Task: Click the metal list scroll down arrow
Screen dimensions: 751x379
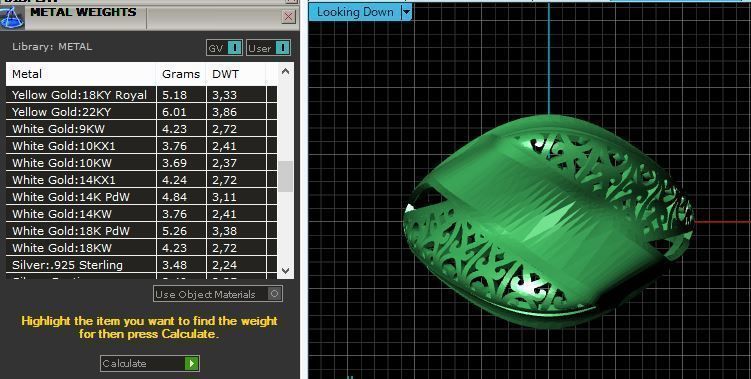Action: (285, 271)
